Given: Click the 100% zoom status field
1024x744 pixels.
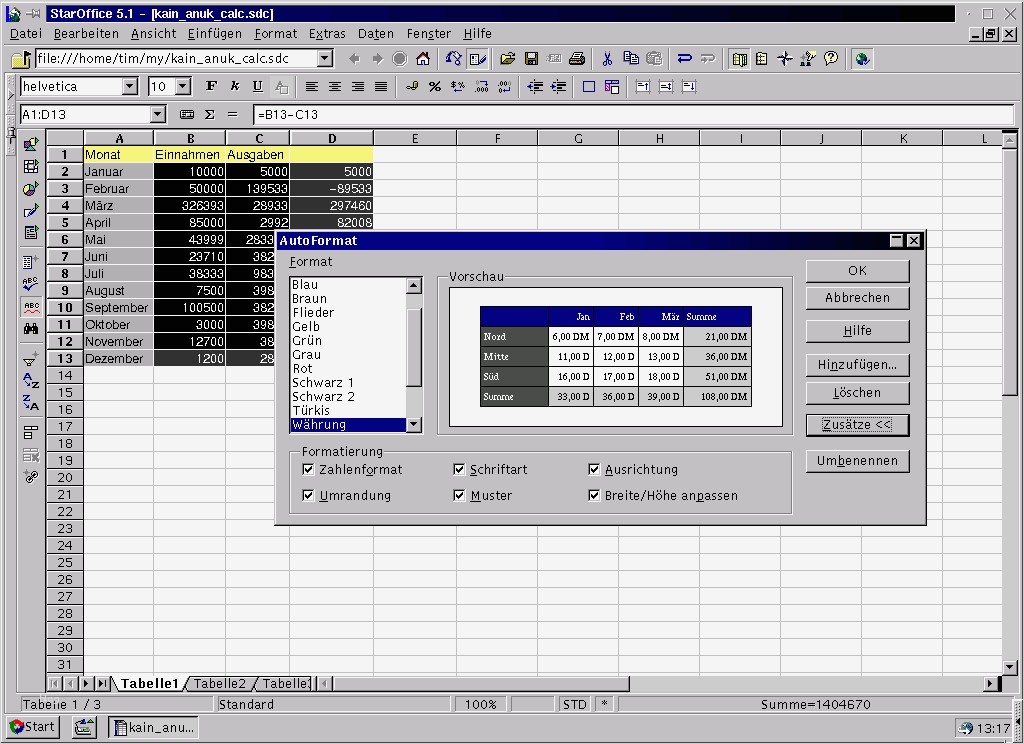Looking at the screenshot, I should [x=480, y=704].
